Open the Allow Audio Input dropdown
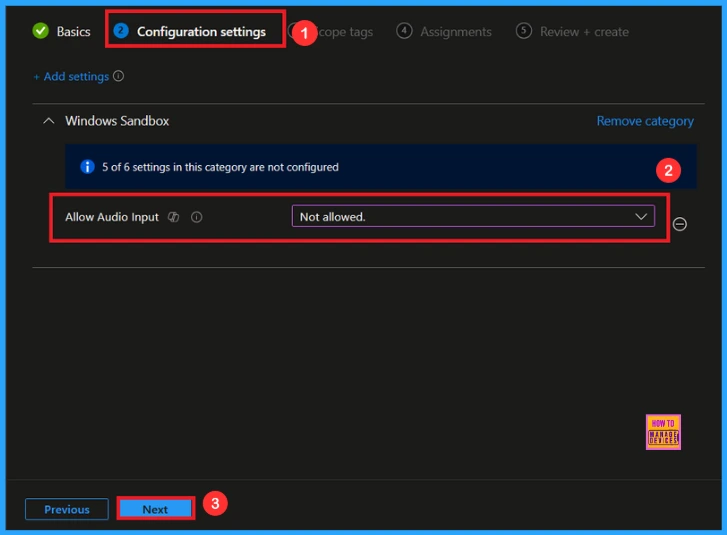Viewport: 727px width, 535px height. [472, 216]
